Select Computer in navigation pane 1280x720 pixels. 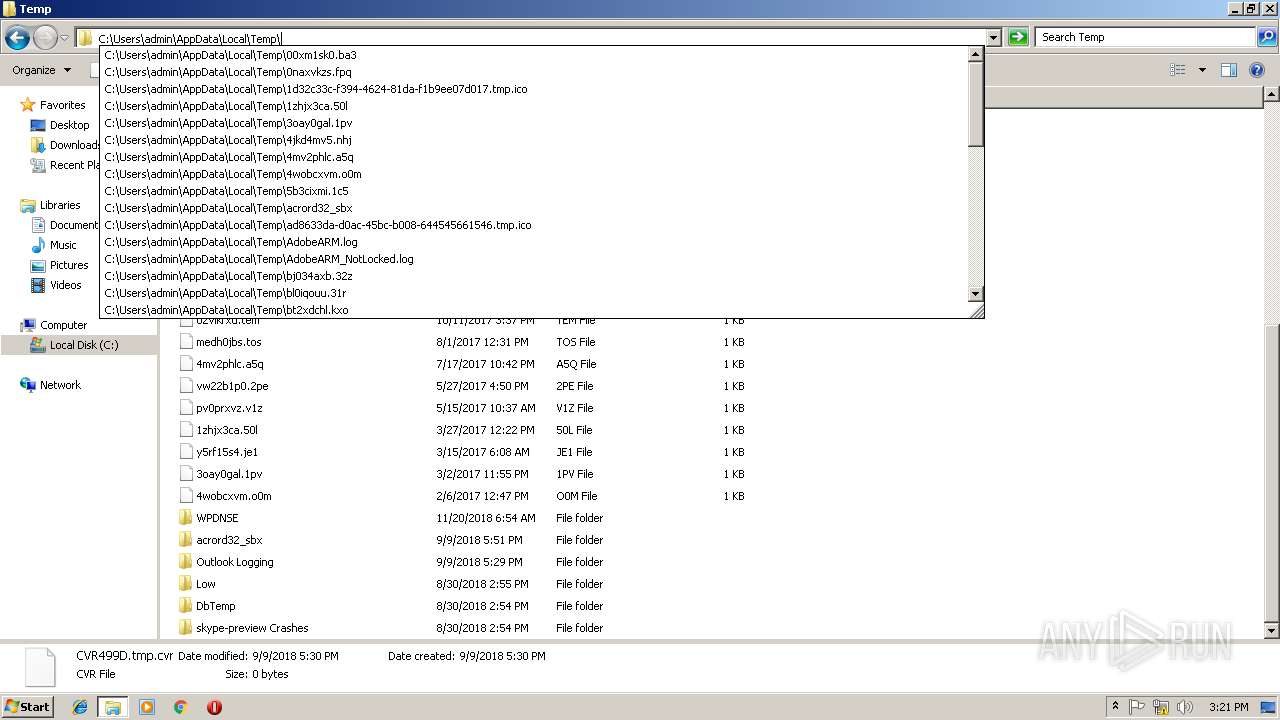pyautogui.click(x=63, y=325)
